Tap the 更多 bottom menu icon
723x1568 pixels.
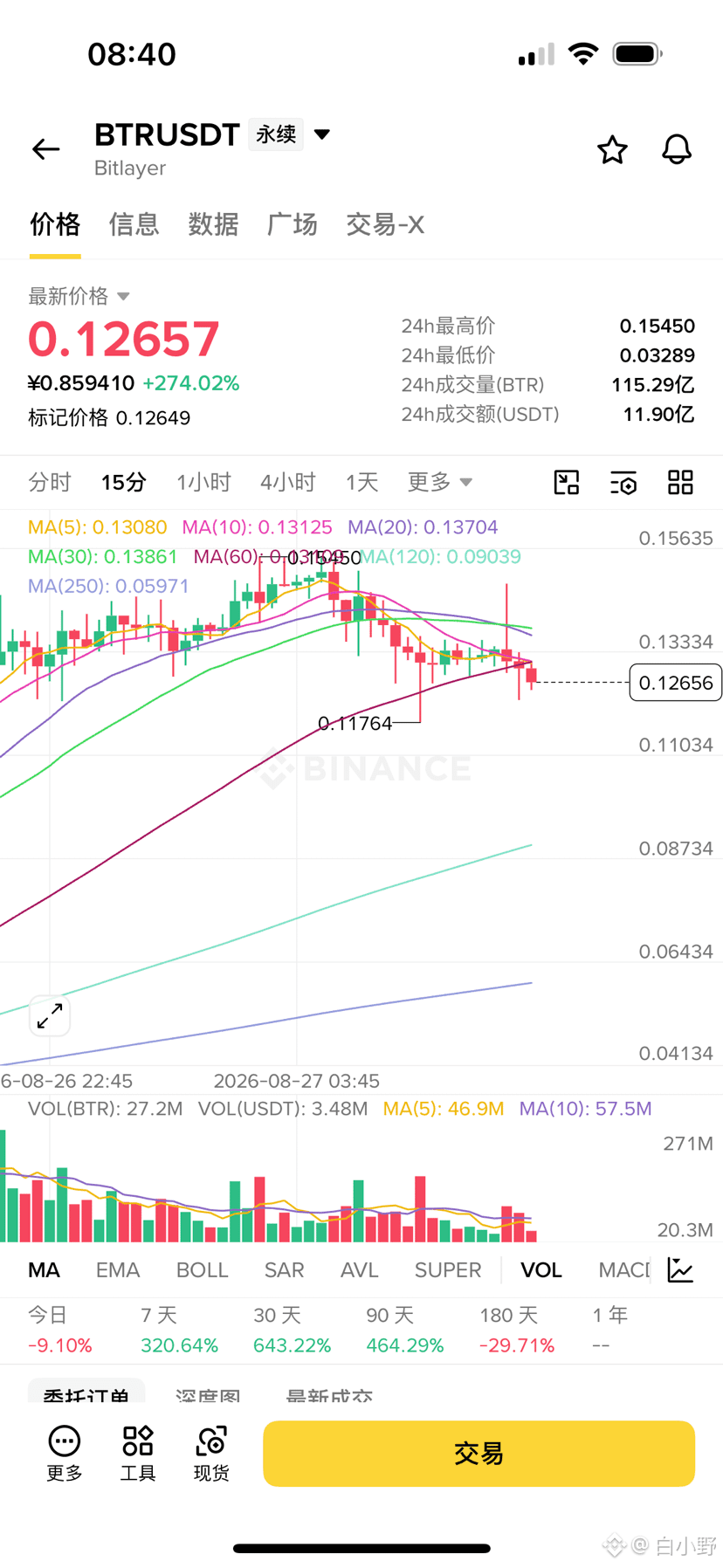pyautogui.click(x=65, y=1453)
